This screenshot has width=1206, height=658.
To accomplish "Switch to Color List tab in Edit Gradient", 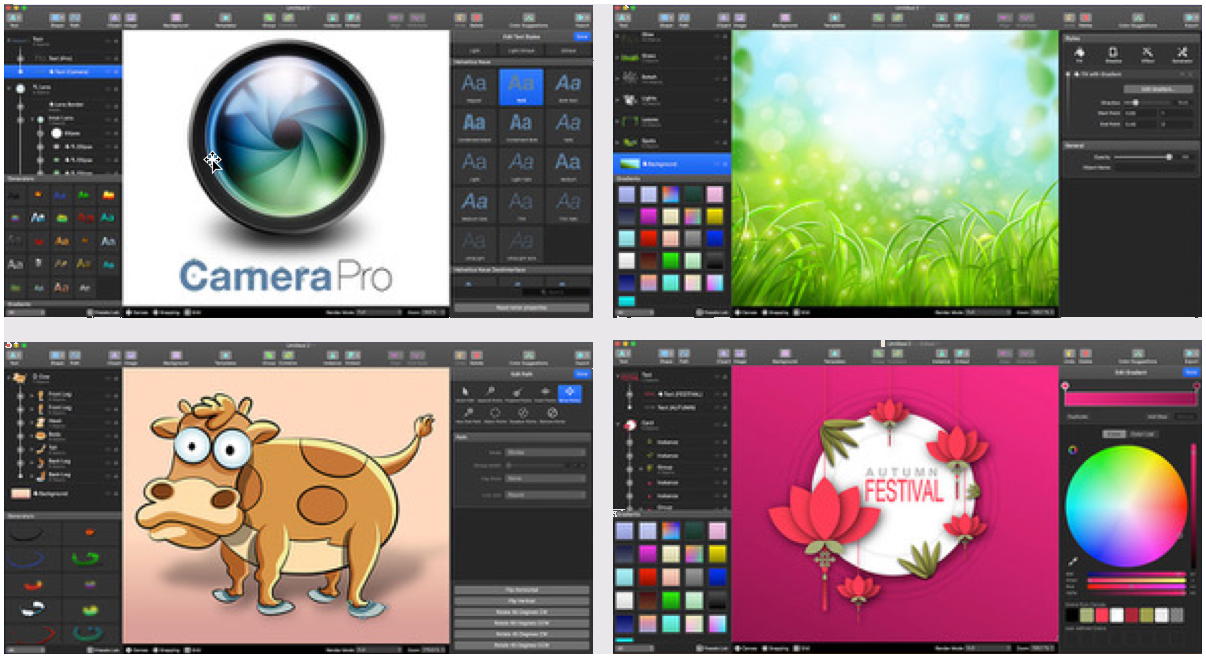I will 1142,434.
